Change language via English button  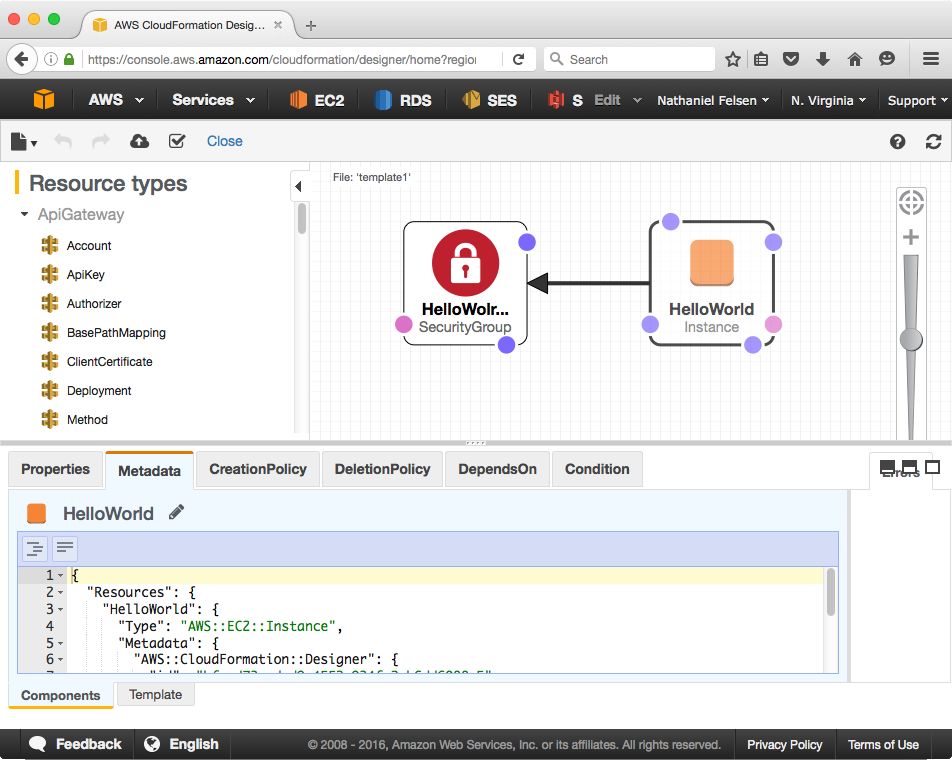tap(182, 744)
